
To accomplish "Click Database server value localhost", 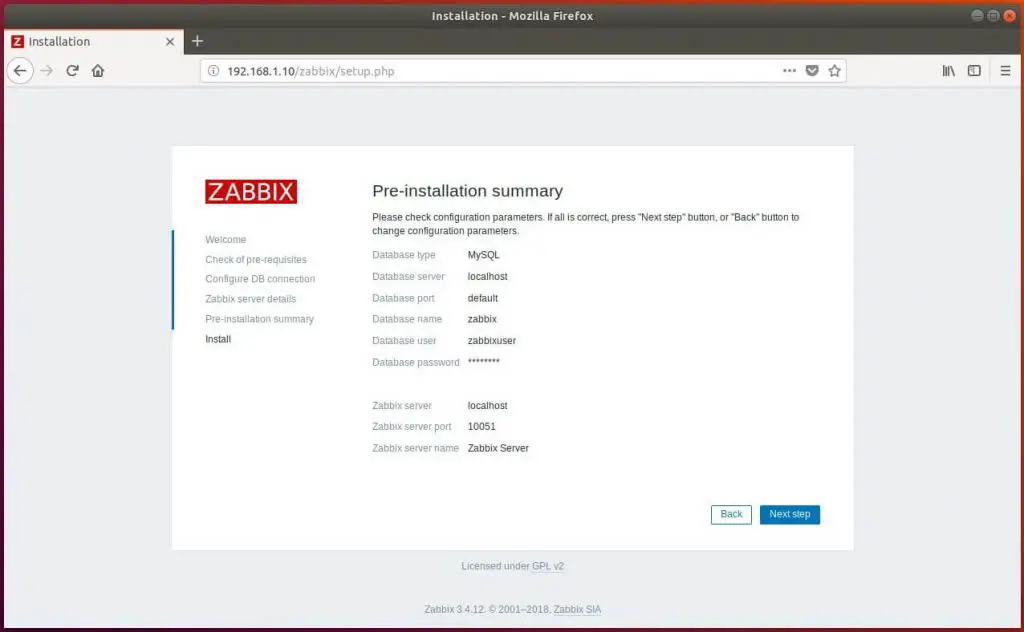I will point(487,276).
